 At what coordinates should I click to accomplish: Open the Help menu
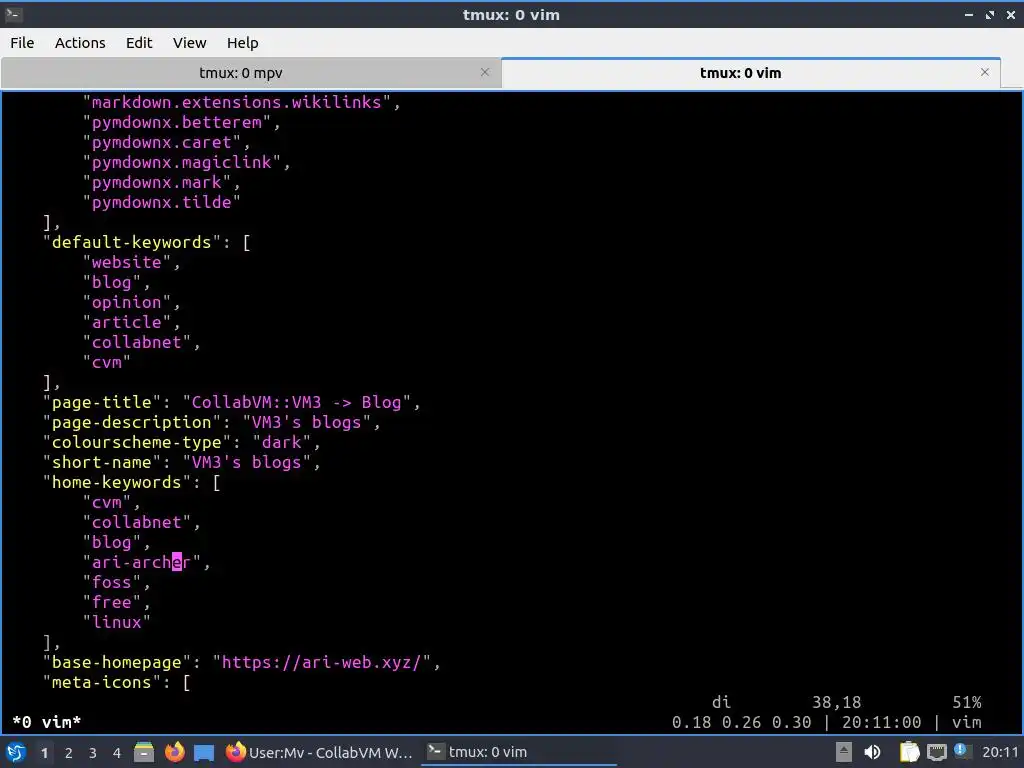(242, 43)
